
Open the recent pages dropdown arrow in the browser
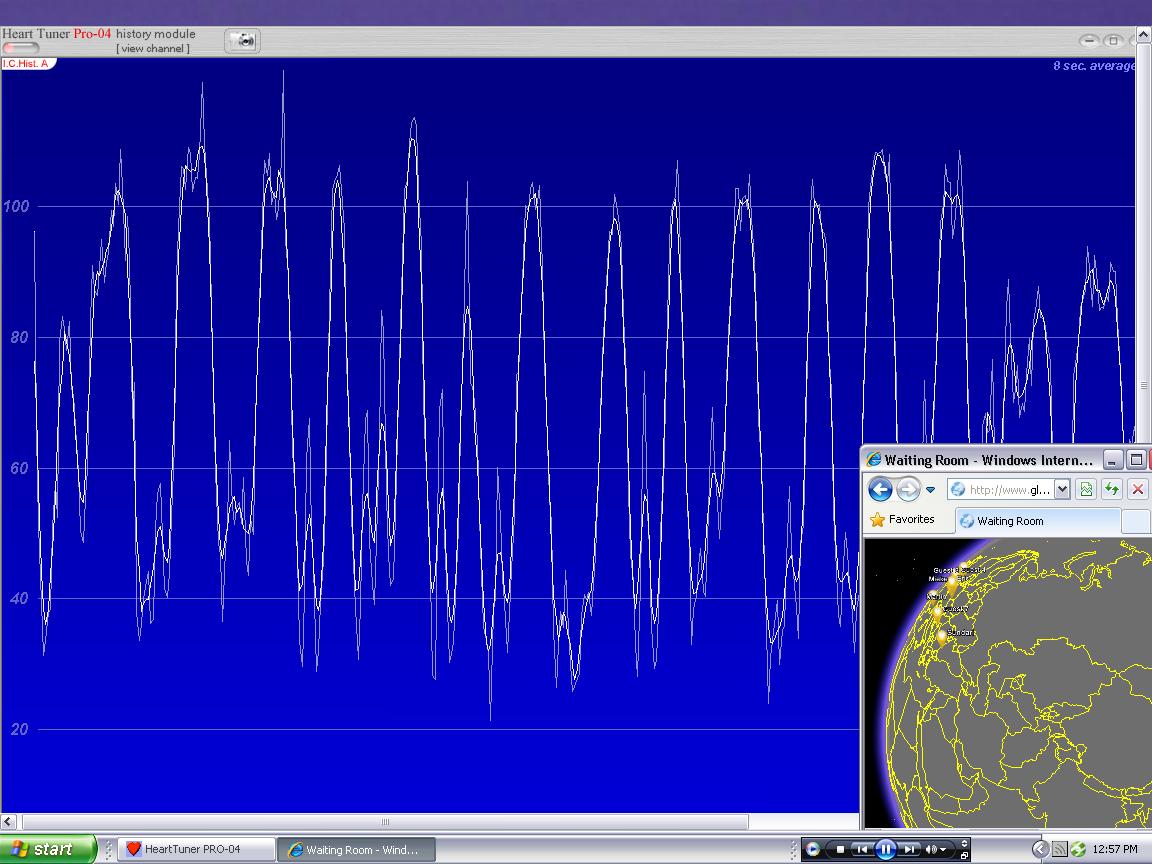click(930, 490)
